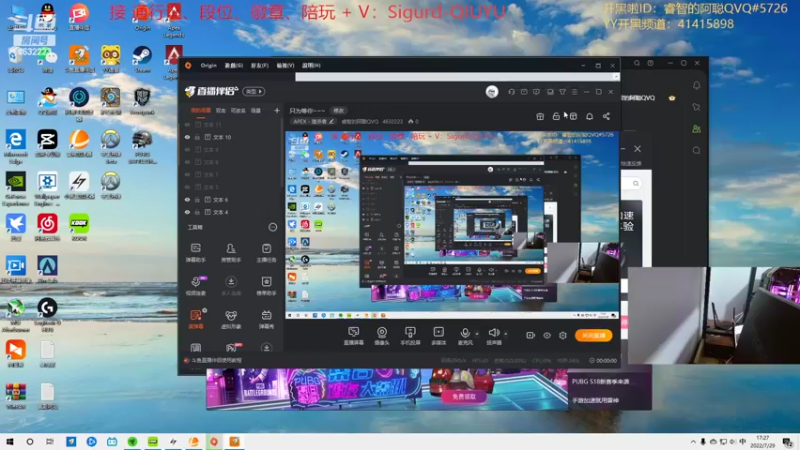800x450 pixels.
Task: Toggle visibility of 文本 6 layer
Action: (x=187, y=199)
